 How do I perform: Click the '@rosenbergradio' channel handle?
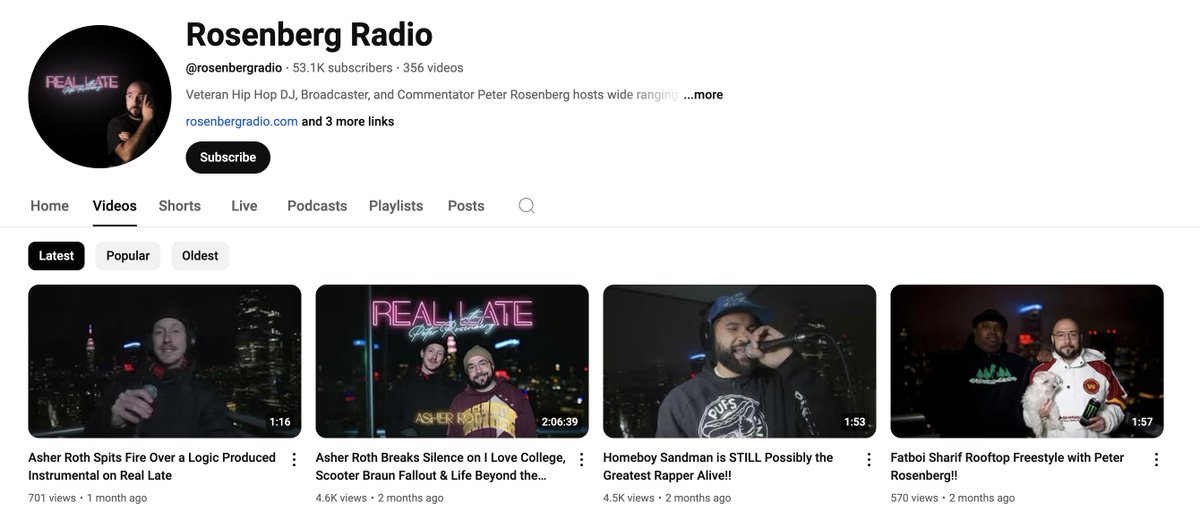pyautogui.click(x=234, y=68)
